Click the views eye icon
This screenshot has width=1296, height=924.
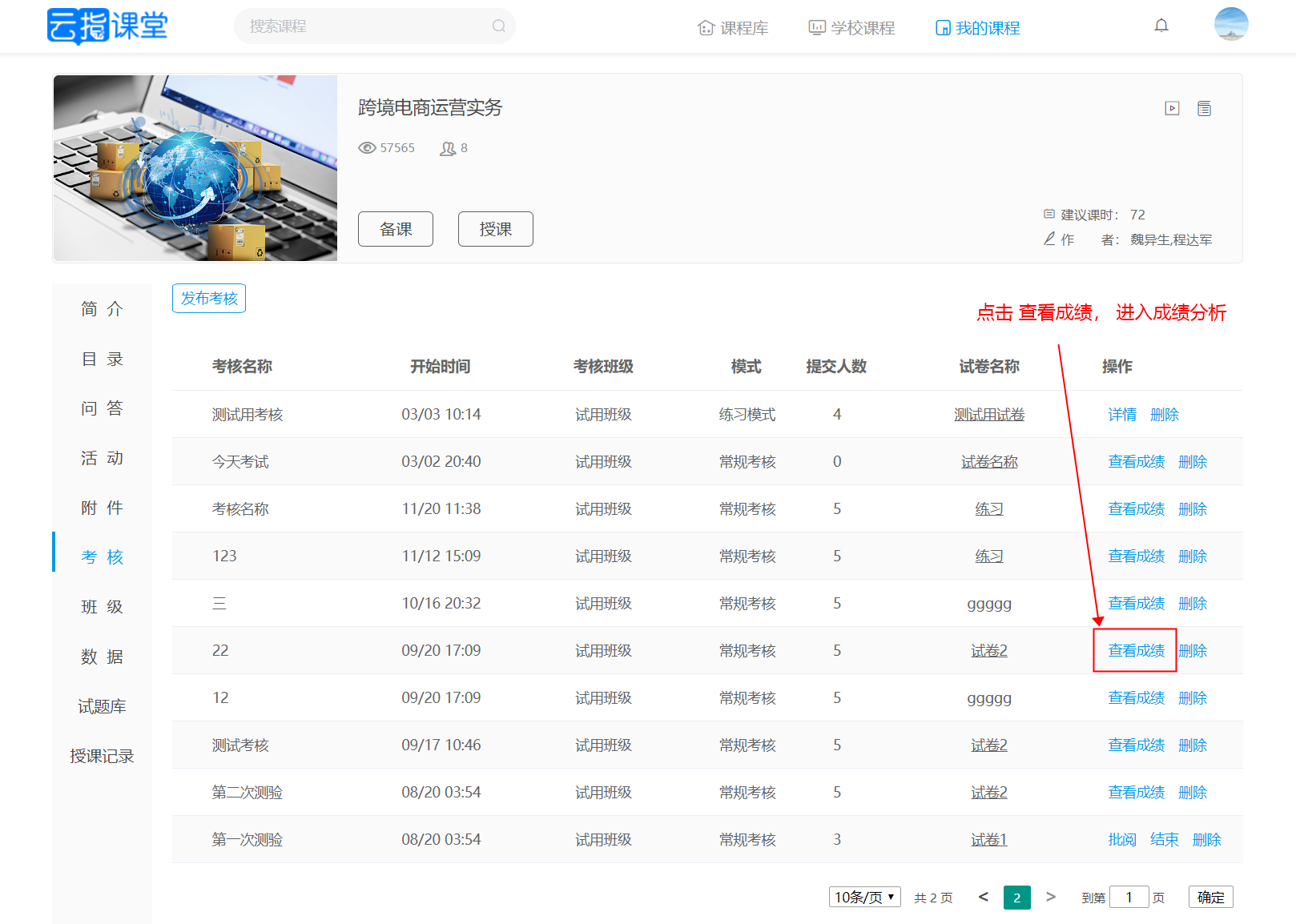click(x=367, y=148)
